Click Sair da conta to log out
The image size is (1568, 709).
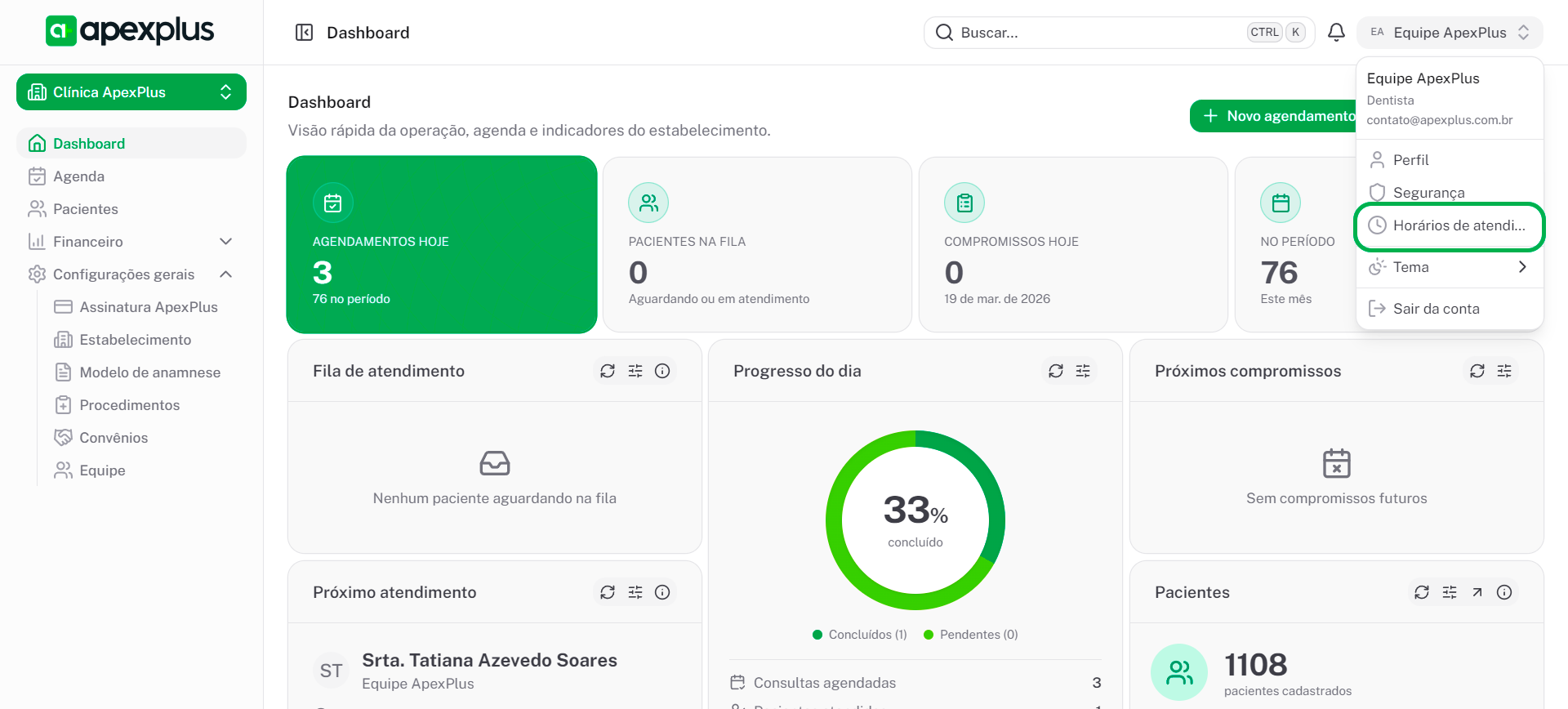pos(1436,309)
